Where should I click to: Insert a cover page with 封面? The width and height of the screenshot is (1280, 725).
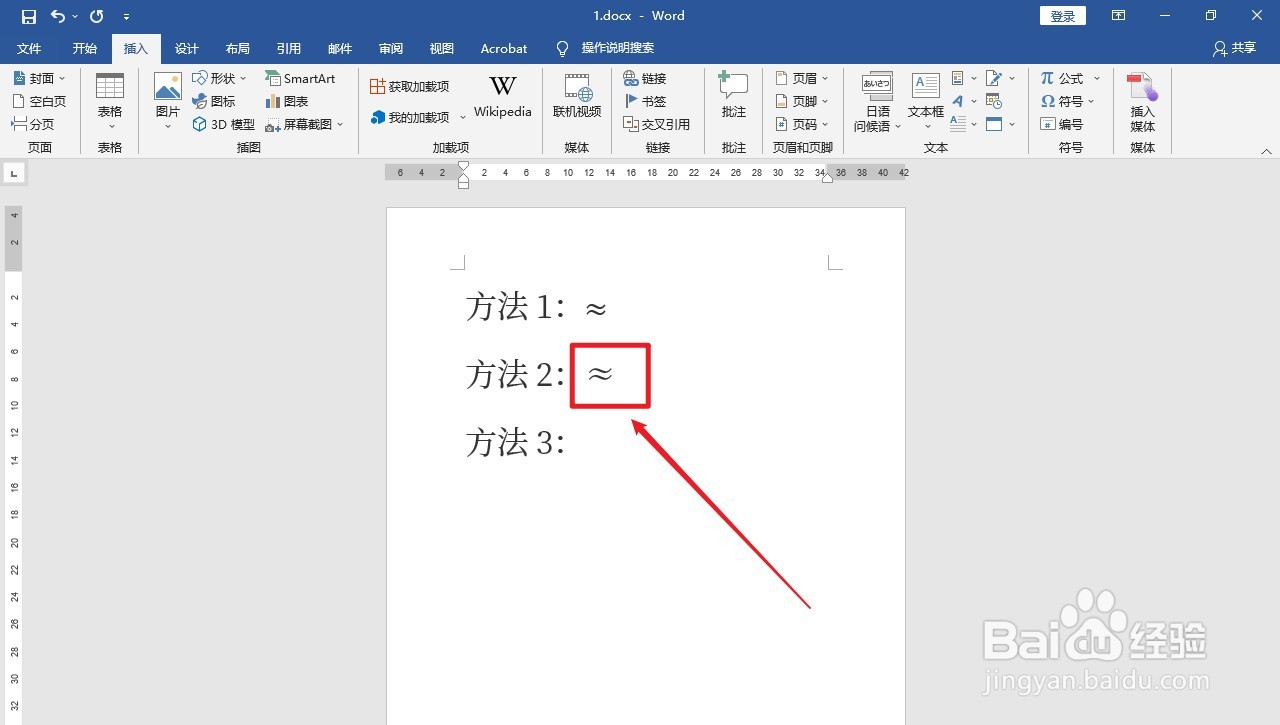[x=39, y=78]
